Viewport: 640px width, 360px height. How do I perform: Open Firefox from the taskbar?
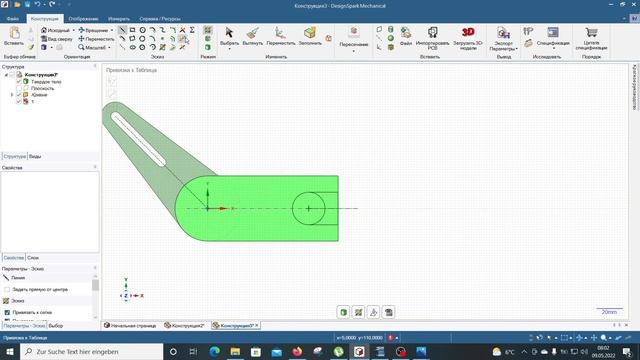[x=297, y=351]
